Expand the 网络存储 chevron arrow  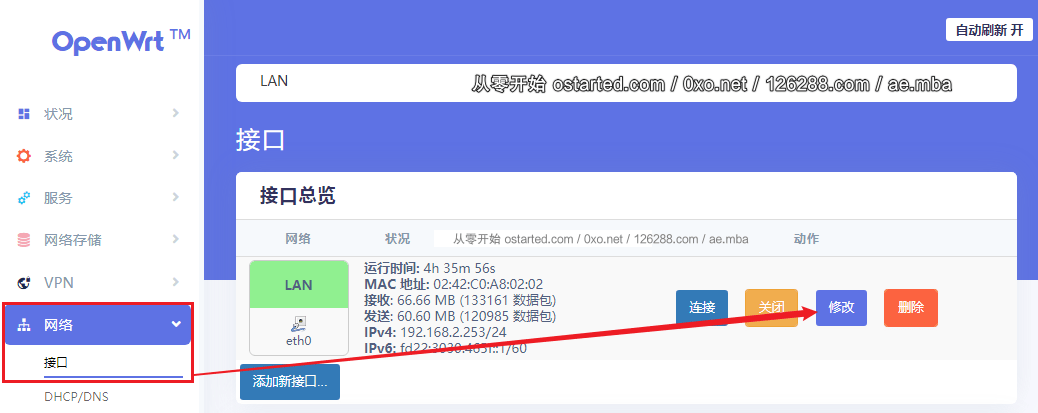175,239
